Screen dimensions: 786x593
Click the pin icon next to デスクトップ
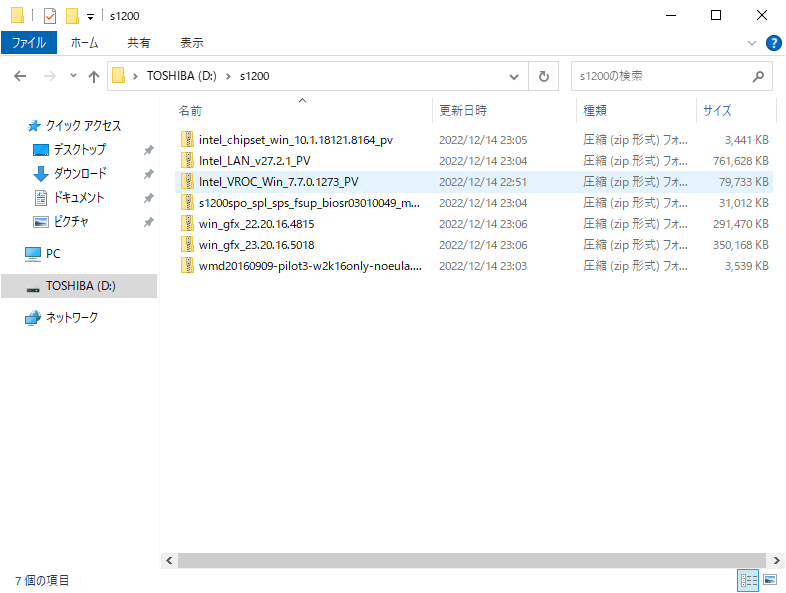tap(148, 150)
